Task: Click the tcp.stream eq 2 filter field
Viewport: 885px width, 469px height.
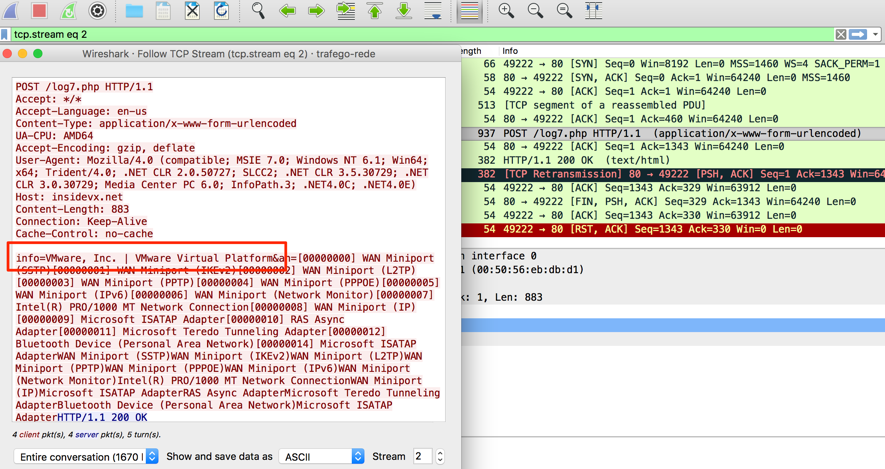Action: (x=420, y=34)
